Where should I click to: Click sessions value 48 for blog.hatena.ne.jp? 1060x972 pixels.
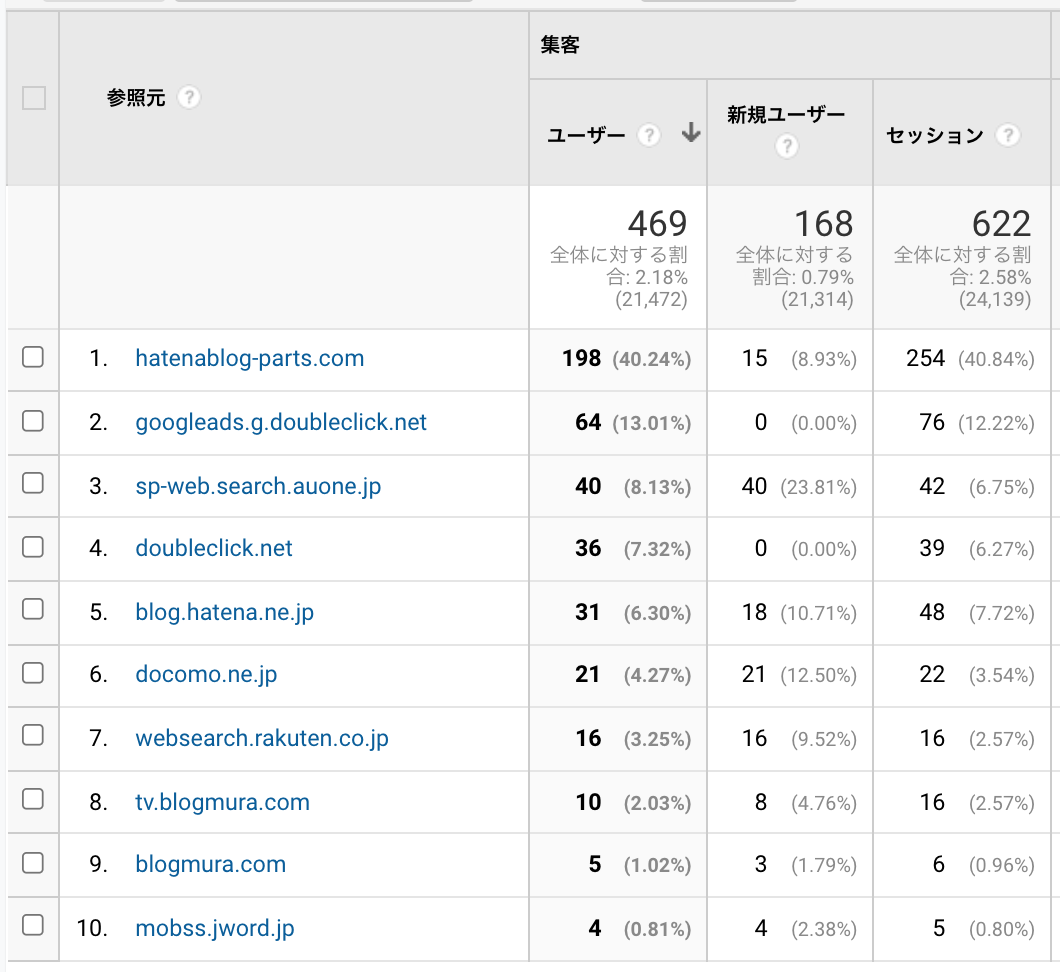click(x=932, y=612)
